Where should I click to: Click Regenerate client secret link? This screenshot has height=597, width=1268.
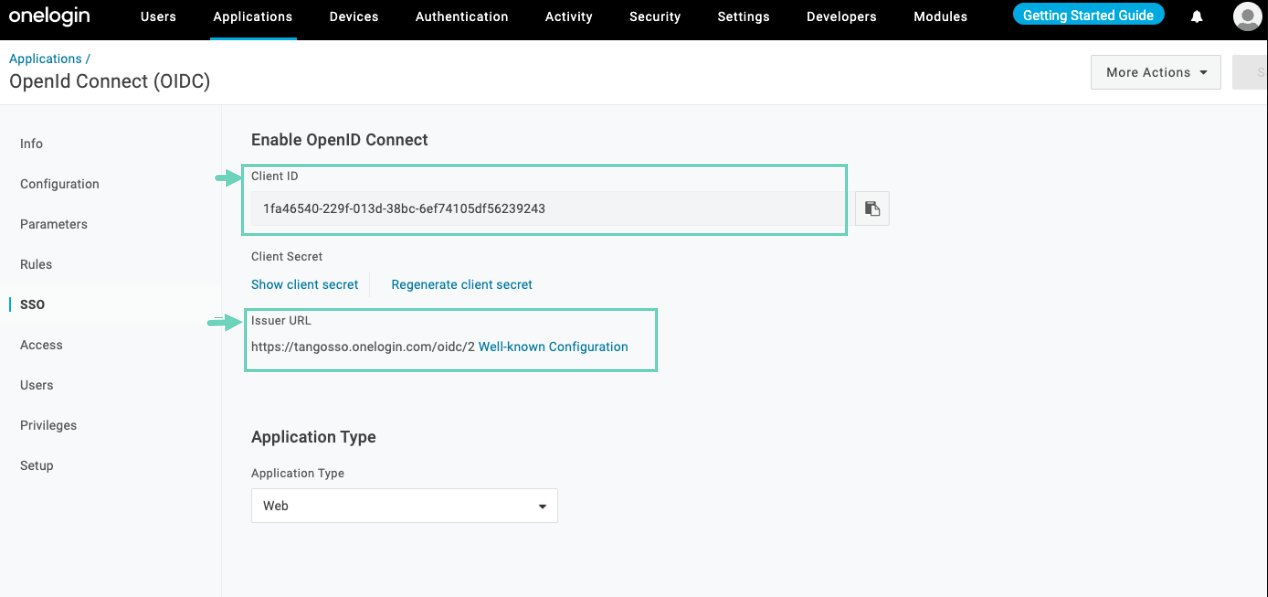click(x=461, y=285)
